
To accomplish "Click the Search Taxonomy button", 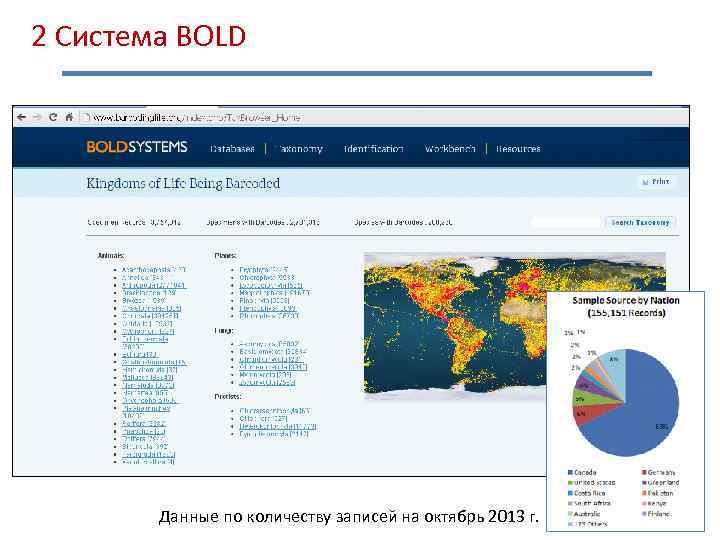I will [640, 223].
